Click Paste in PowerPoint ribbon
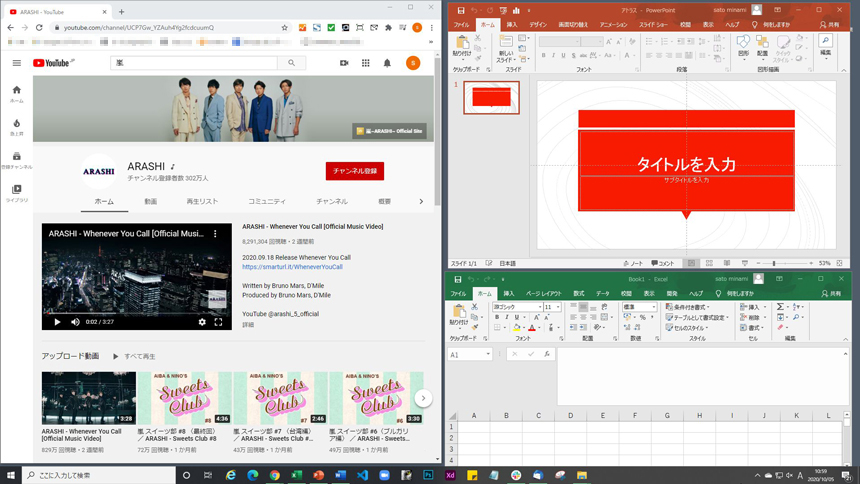 [x=462, y=46]
